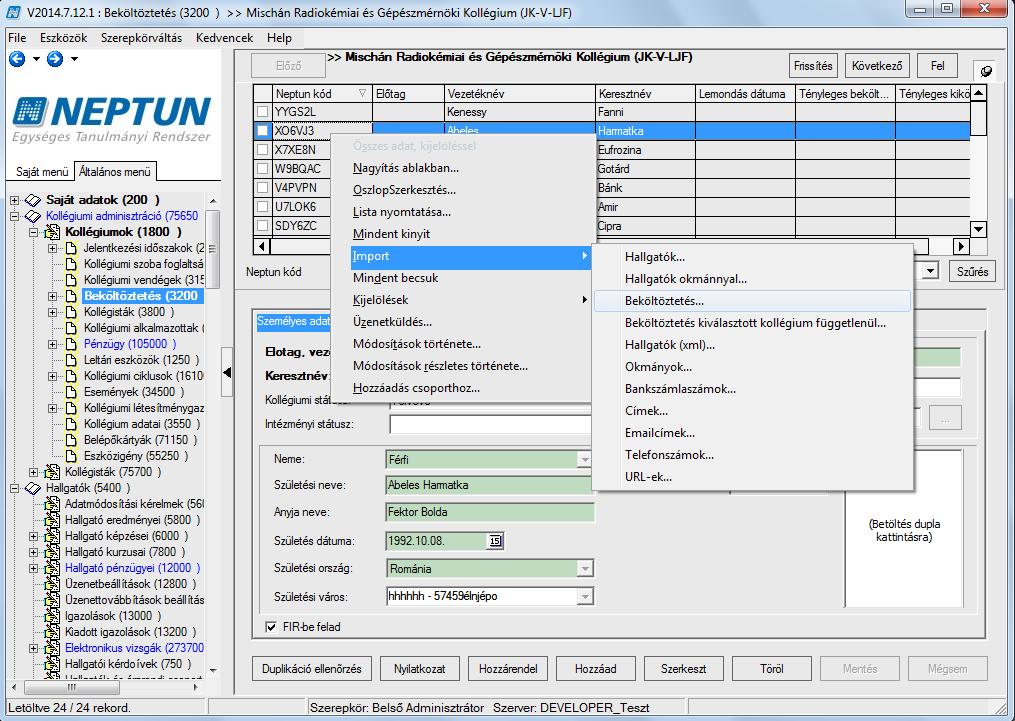Click the Töröl button
Viewport: 1015px width, 721px height.
772,669
